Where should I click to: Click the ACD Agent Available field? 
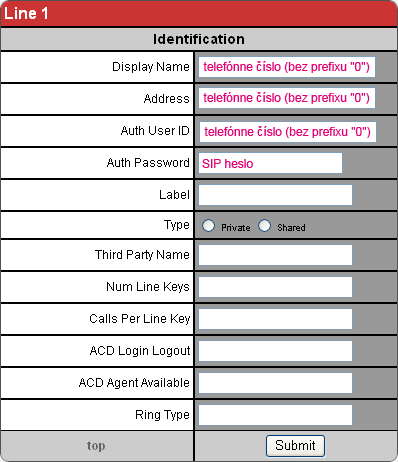[275, 383]
